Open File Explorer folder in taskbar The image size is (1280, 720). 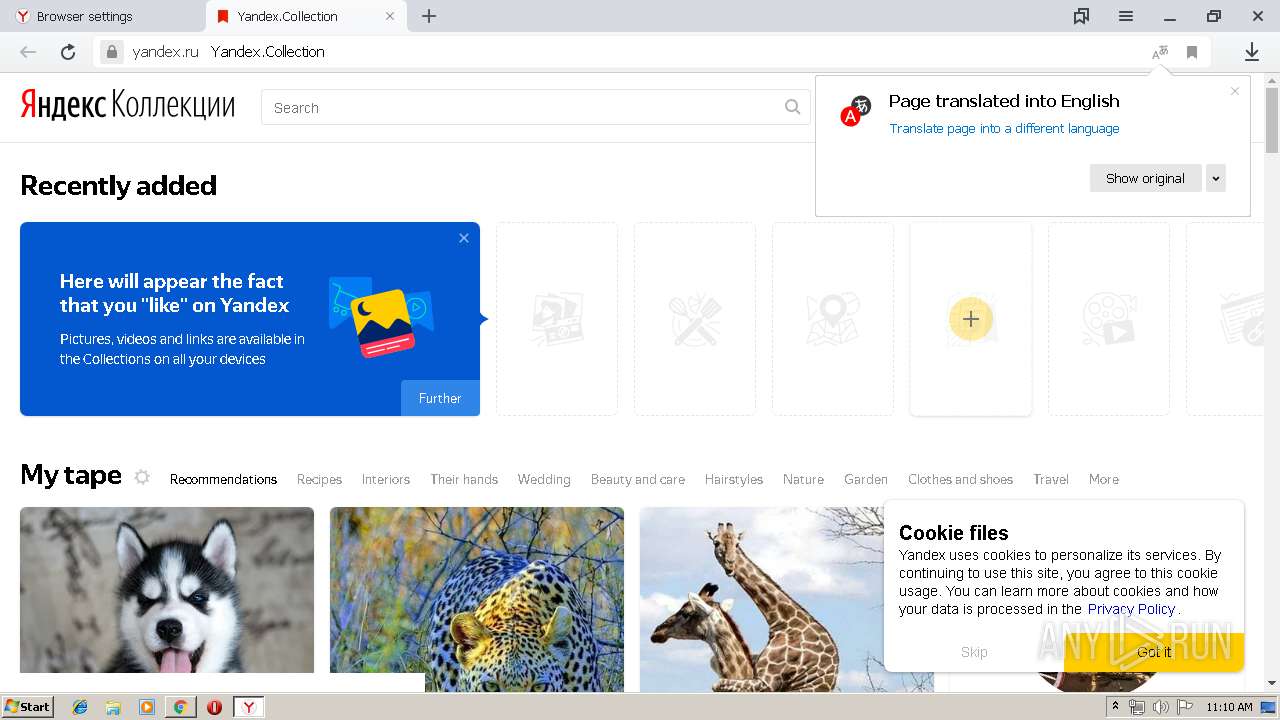113,707
